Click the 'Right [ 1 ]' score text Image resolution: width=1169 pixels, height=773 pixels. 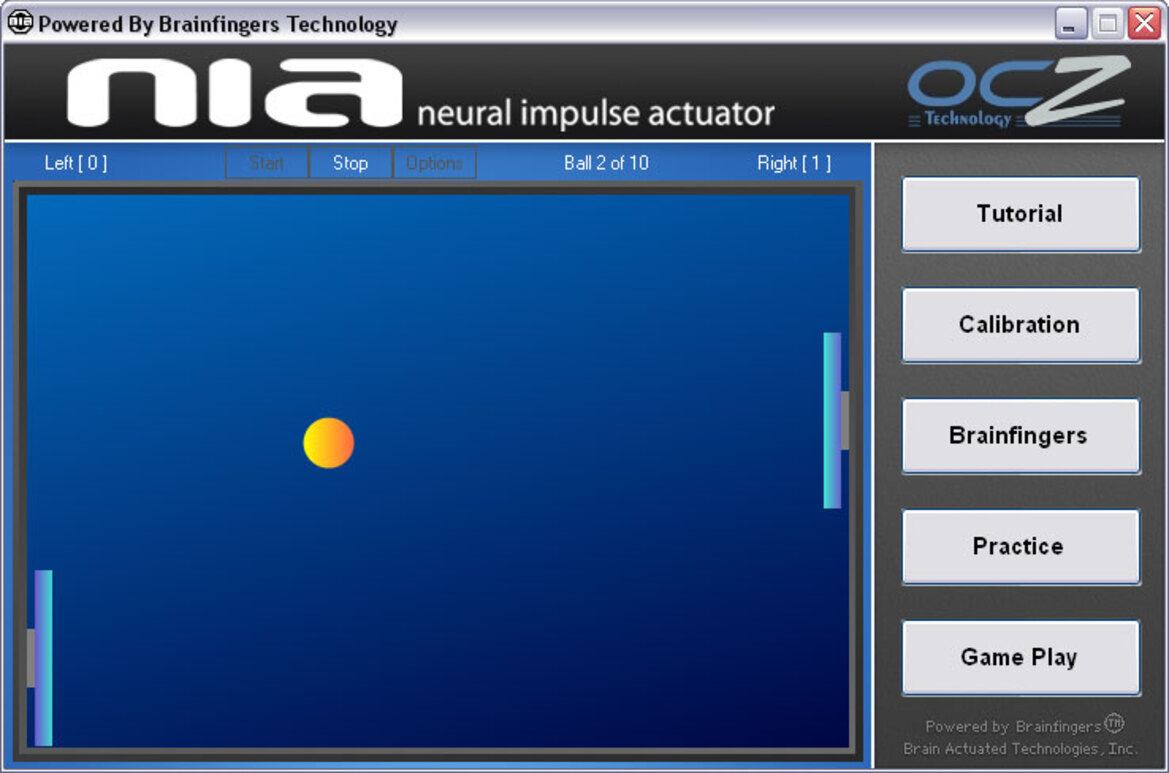tap(794, 163)
